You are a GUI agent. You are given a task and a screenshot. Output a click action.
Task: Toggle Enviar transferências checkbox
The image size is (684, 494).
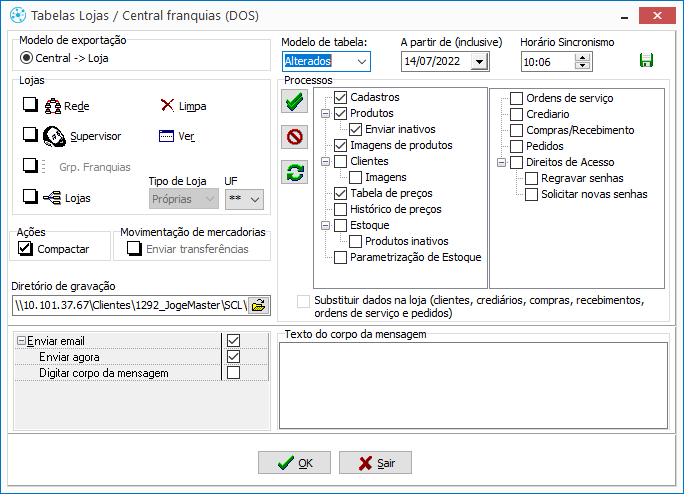coord(134,248)
